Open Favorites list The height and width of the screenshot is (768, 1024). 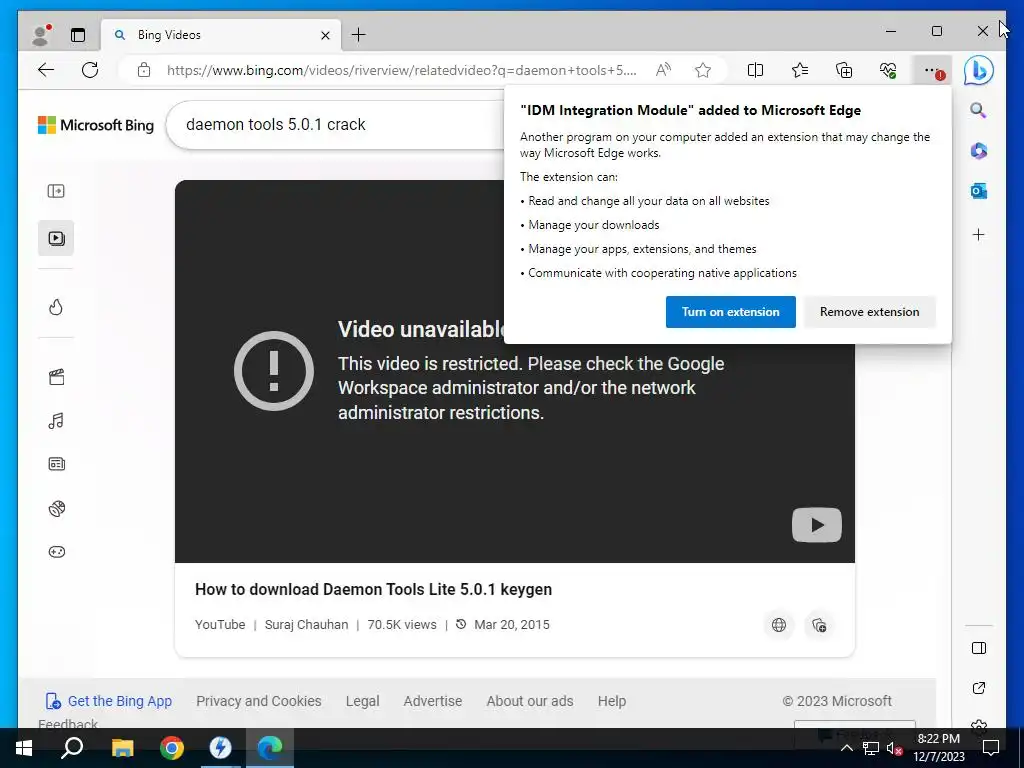click(799, 70)
